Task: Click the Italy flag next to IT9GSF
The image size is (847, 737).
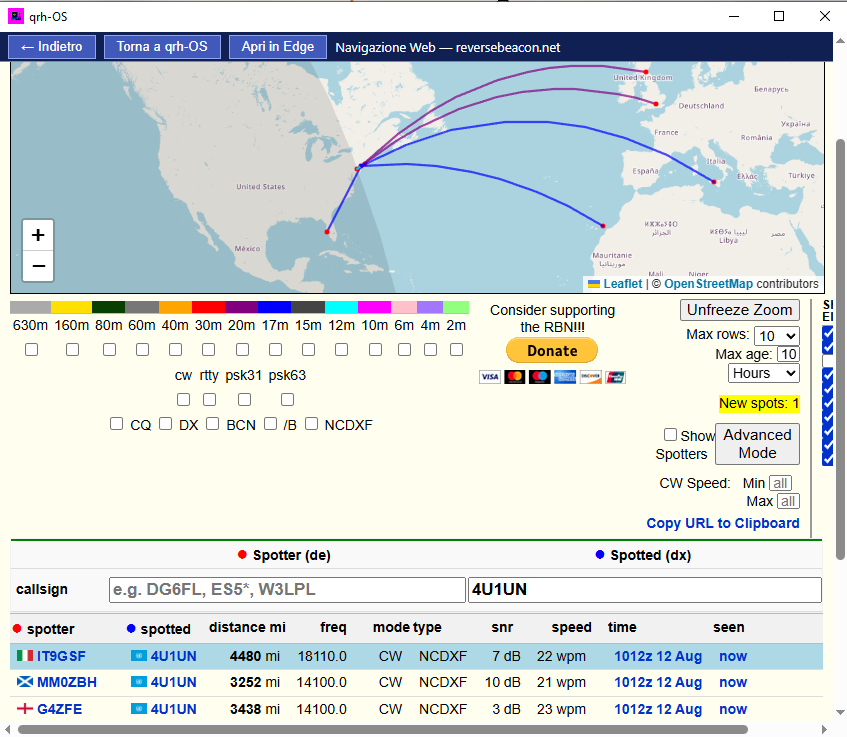Action: pos(25,656)
